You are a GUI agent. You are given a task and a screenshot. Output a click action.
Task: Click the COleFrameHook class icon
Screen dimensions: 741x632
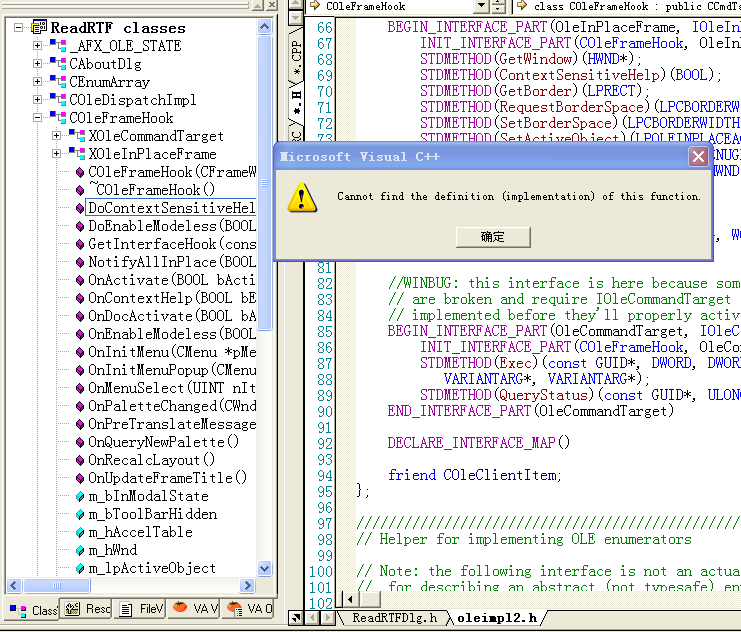tap(58, 117)
